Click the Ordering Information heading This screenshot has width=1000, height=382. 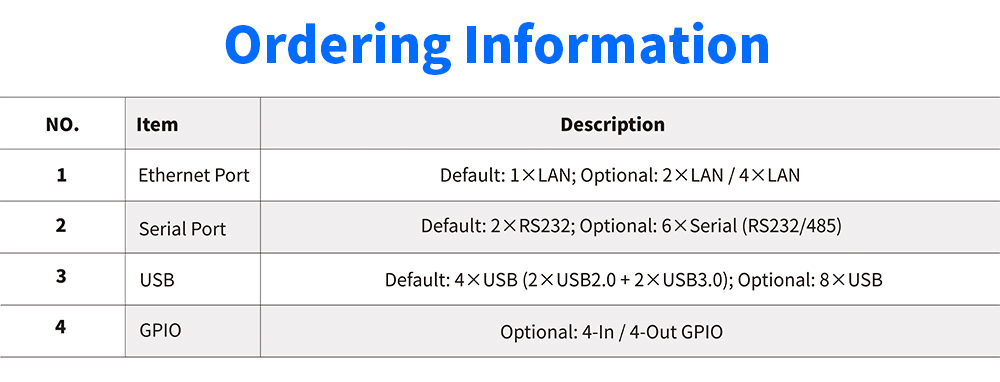(x=497, y=47)
